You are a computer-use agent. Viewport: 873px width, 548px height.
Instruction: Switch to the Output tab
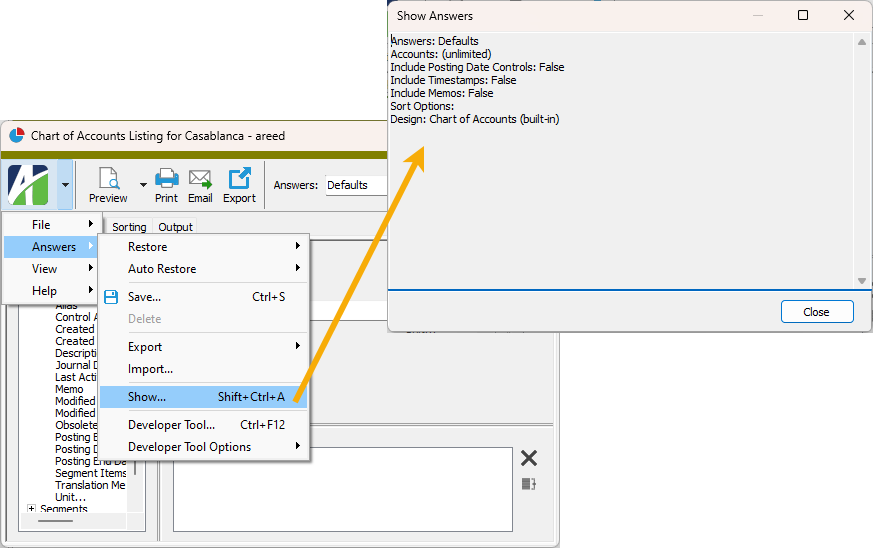point(175,227)
